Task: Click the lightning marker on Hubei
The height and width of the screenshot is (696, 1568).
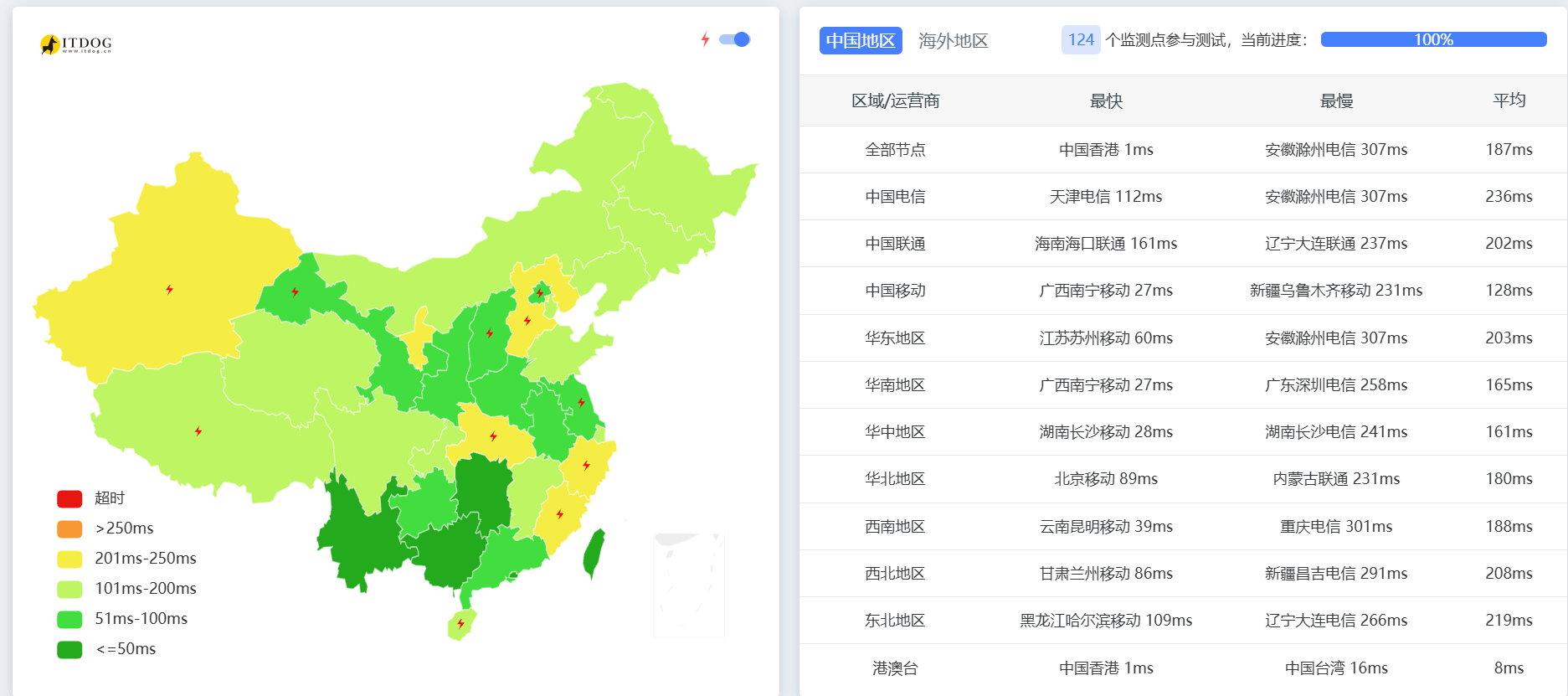Action: coord(493,436)
